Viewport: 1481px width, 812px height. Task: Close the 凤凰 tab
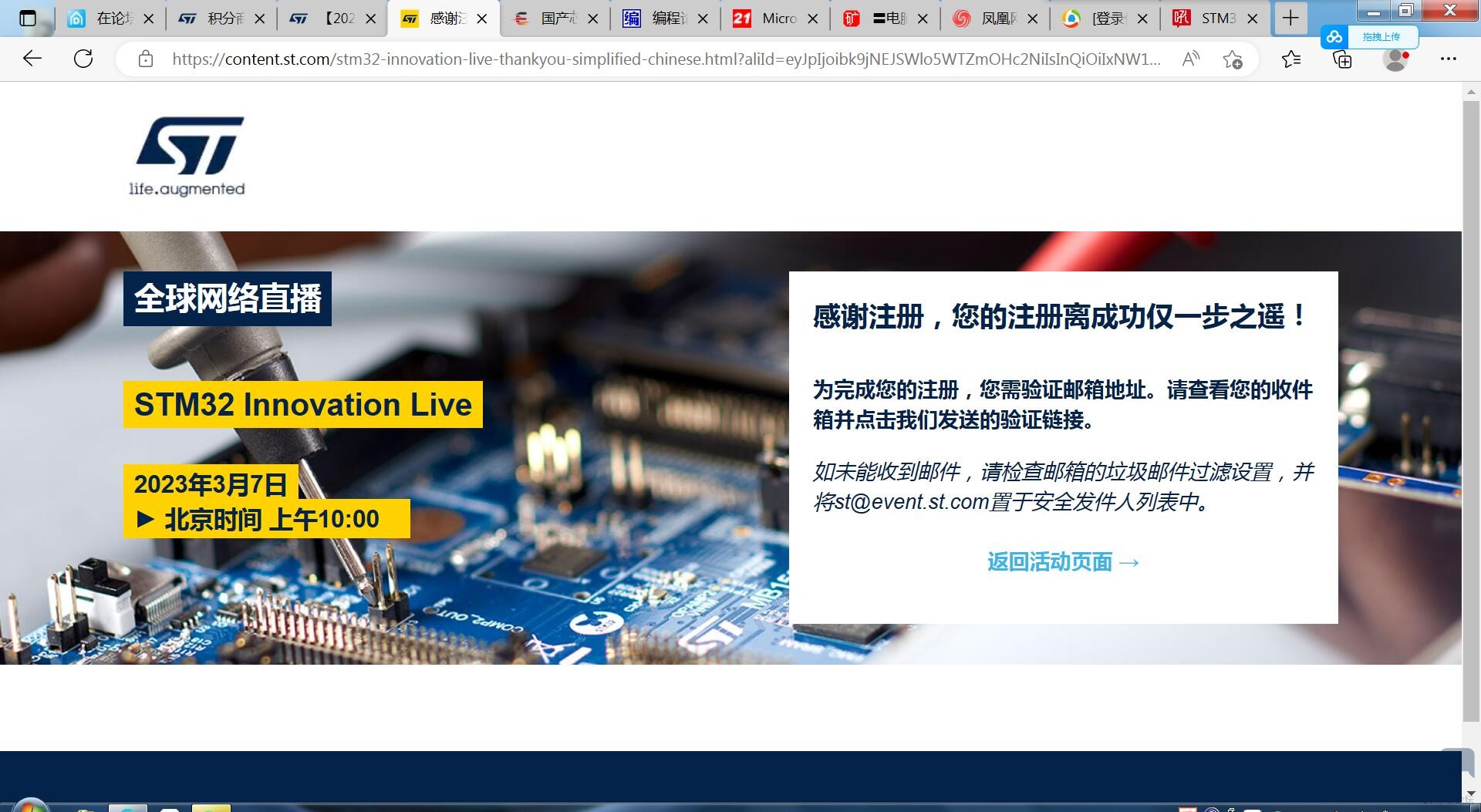(x=1033, y=19)
